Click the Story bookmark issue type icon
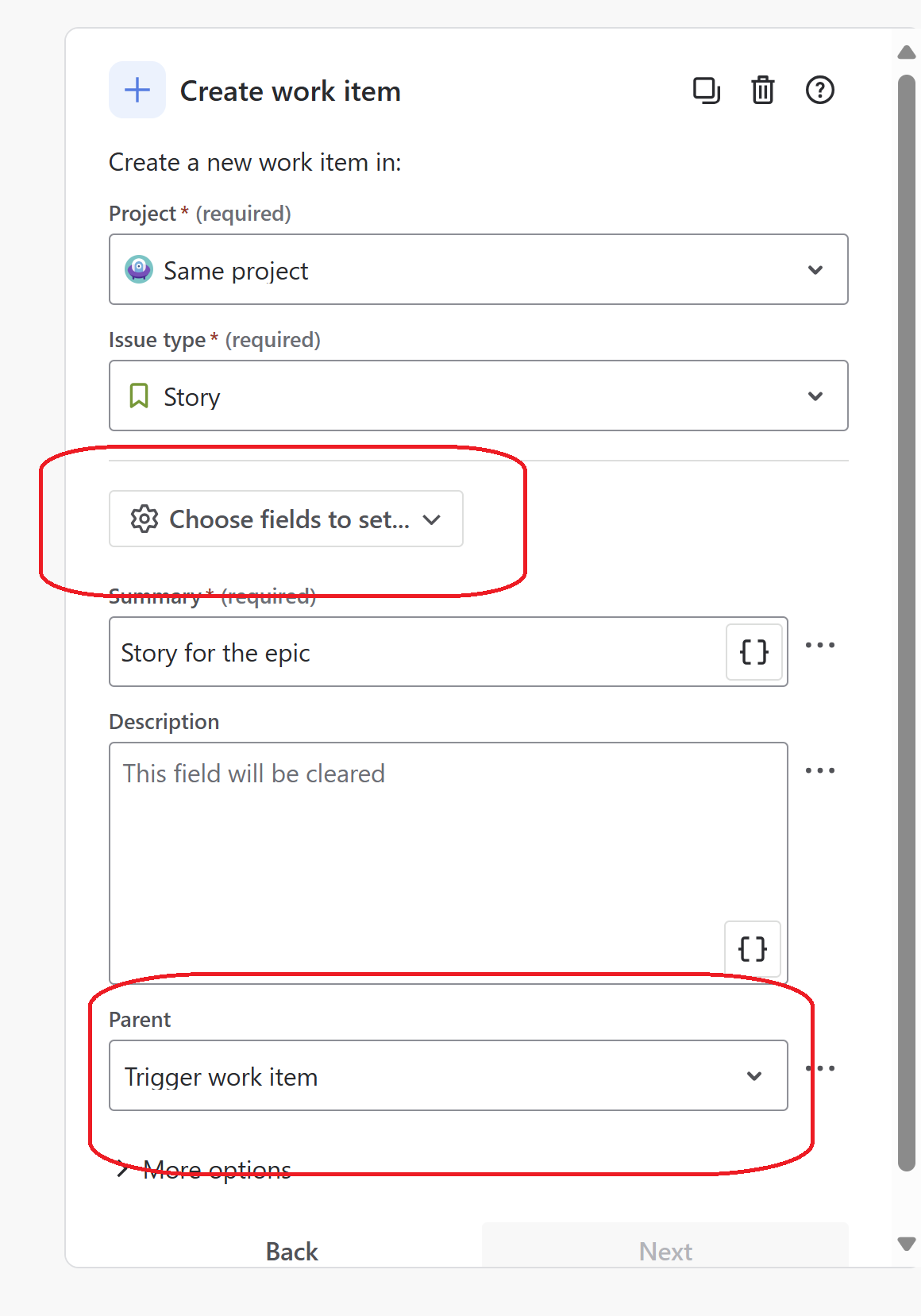Screen dimensions: 921x1316 [x=140, y=396]
